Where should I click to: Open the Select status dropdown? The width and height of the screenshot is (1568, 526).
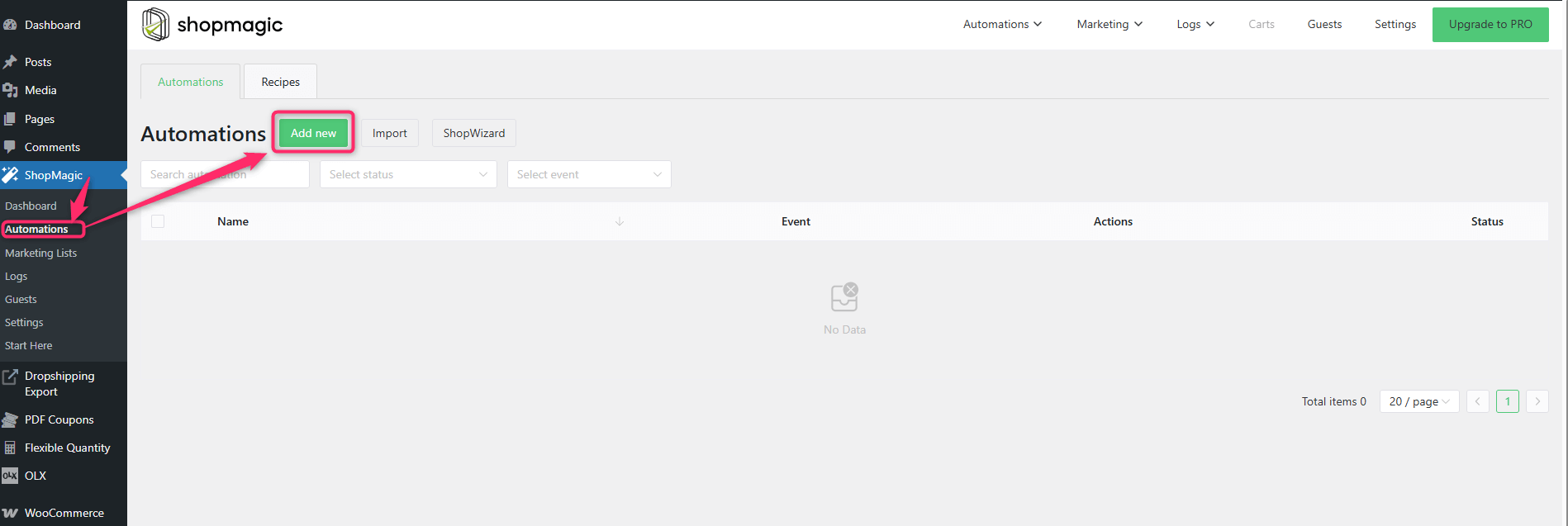(408, 174)
